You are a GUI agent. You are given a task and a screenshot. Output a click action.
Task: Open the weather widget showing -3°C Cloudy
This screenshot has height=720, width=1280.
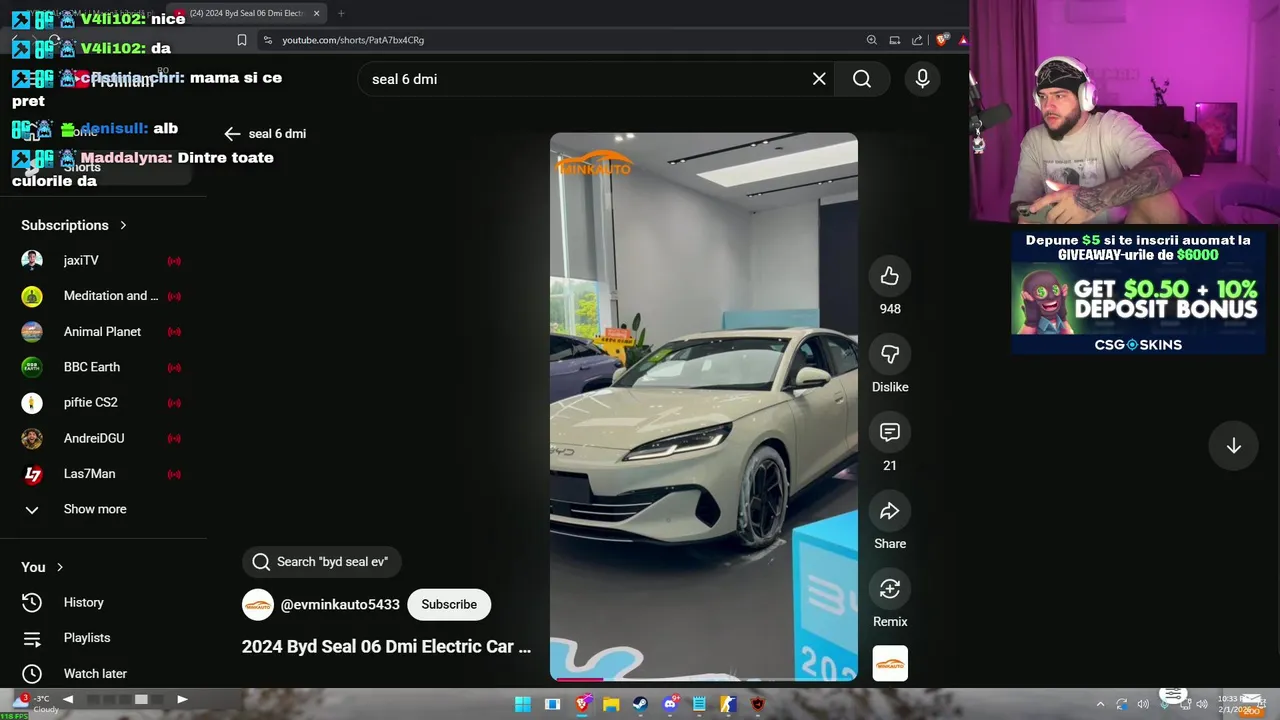[35, 704]
